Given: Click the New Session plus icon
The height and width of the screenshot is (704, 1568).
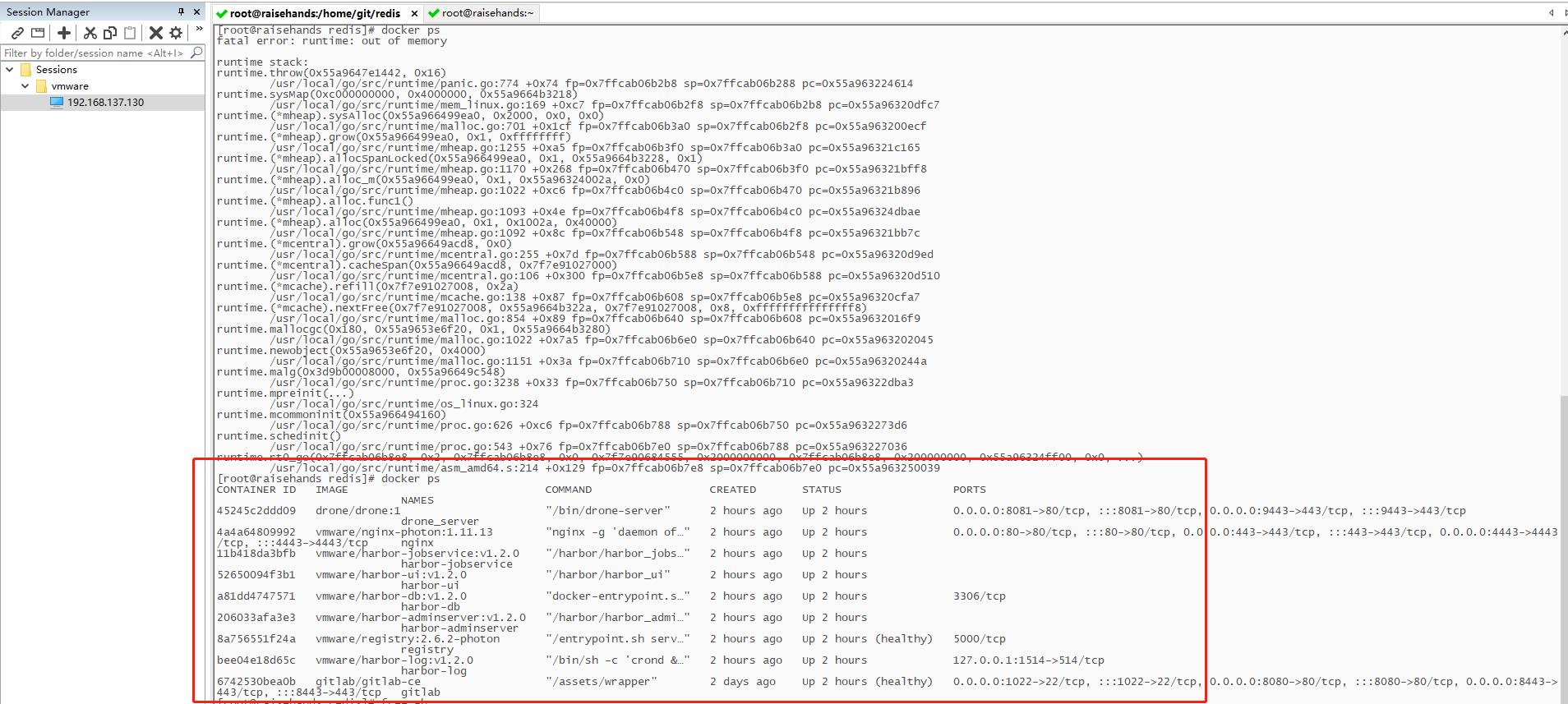Looking at the screenshot, I should pyautogui.click(x=64, y=33).
